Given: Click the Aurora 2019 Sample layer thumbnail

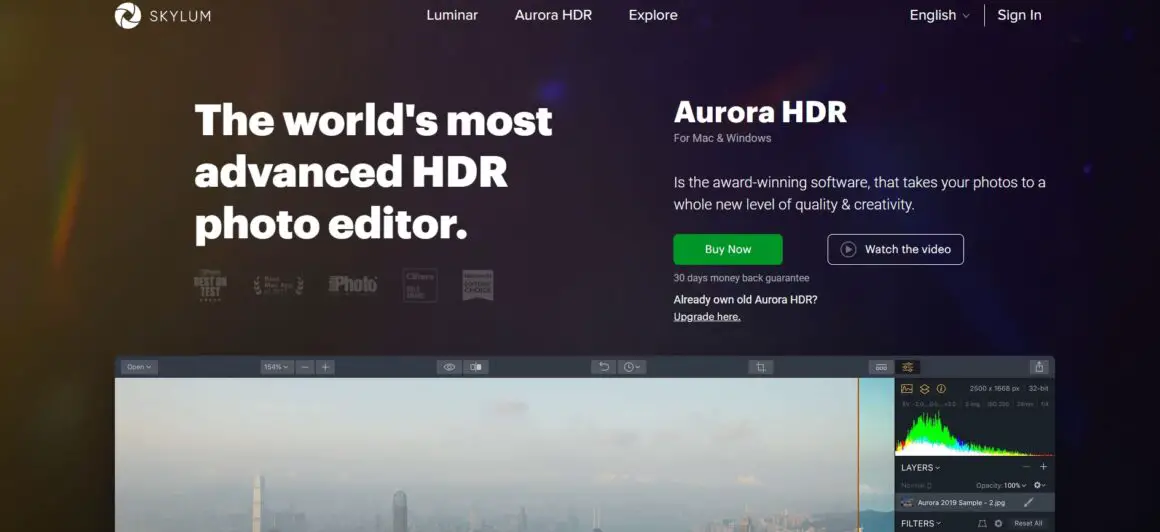Looking at the screenshot, I should (x=906, y=503).
